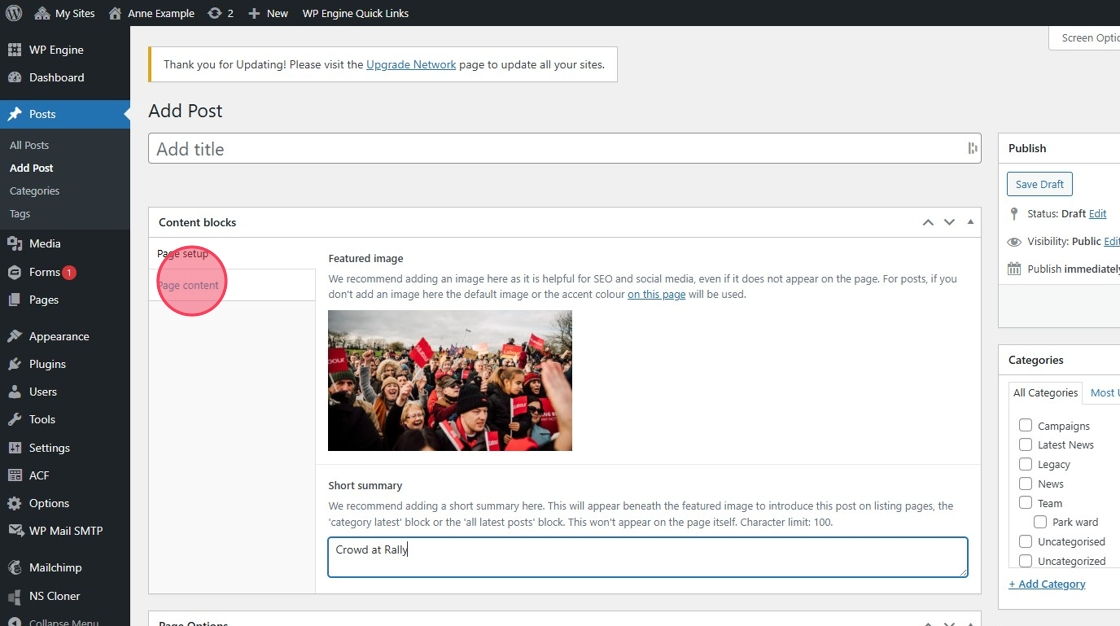Viewport: 1120px width, 626px height.
Task: Click the WP Mail SMTP envelope icon
Action: point(16,531)
